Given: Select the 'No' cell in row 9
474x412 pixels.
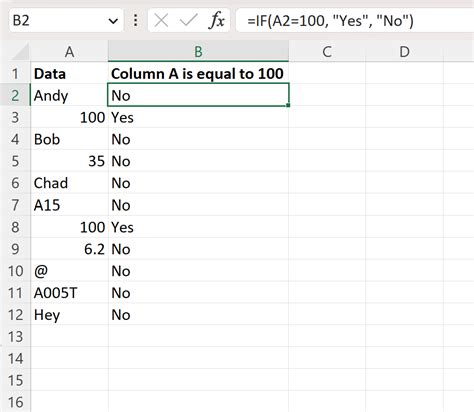Looking at the screenshot, I should (x=198, y=249).
